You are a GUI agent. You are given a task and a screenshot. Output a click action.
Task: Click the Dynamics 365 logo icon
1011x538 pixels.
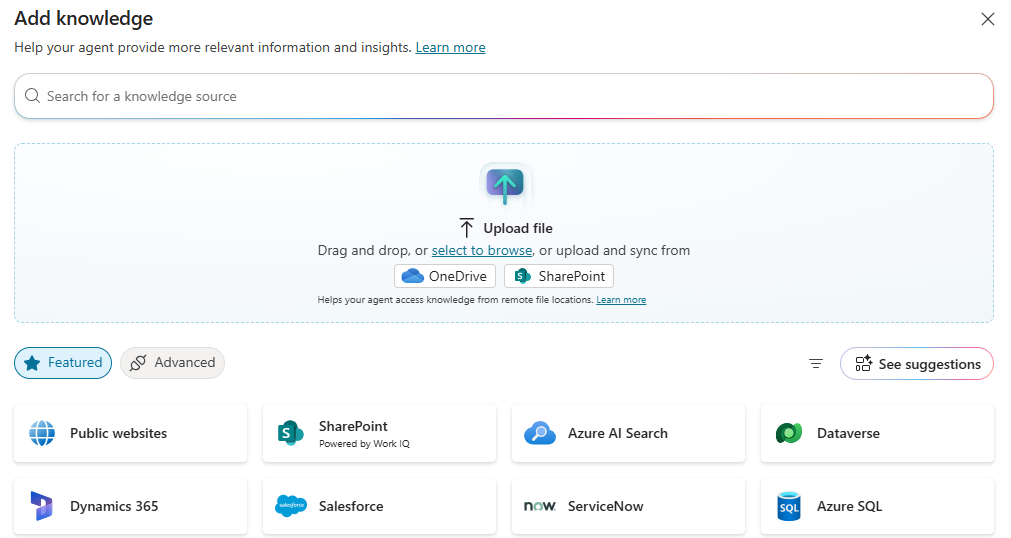[x=41, y=506]
